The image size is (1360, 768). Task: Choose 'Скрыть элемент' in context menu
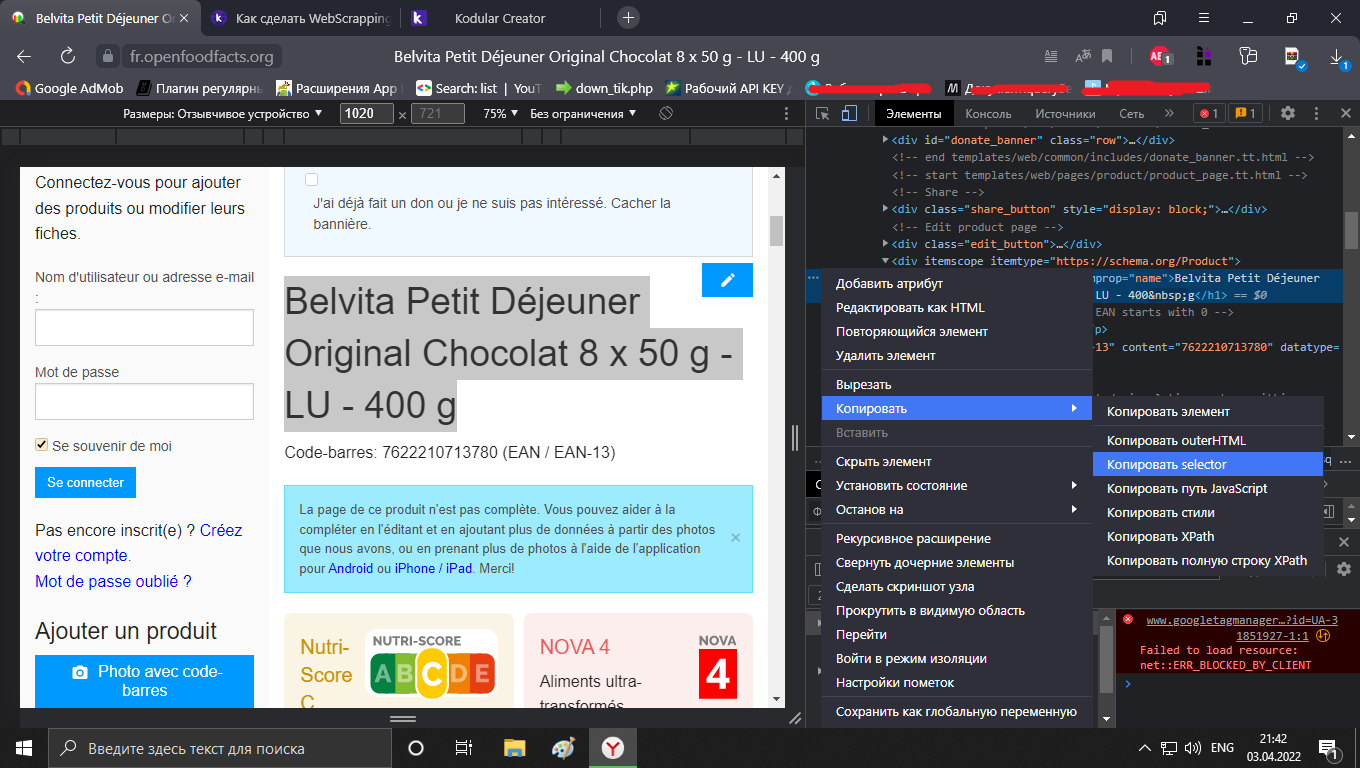point(956,461)
